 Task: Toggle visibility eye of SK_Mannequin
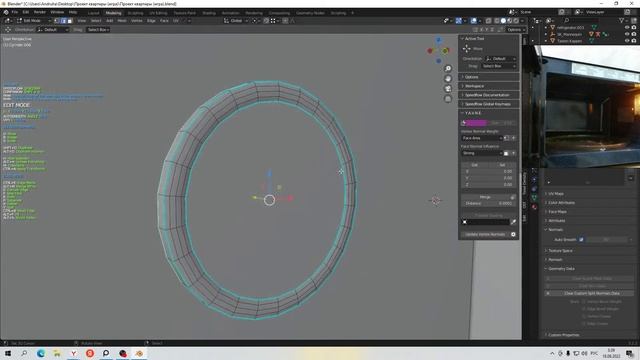point(627,34)
